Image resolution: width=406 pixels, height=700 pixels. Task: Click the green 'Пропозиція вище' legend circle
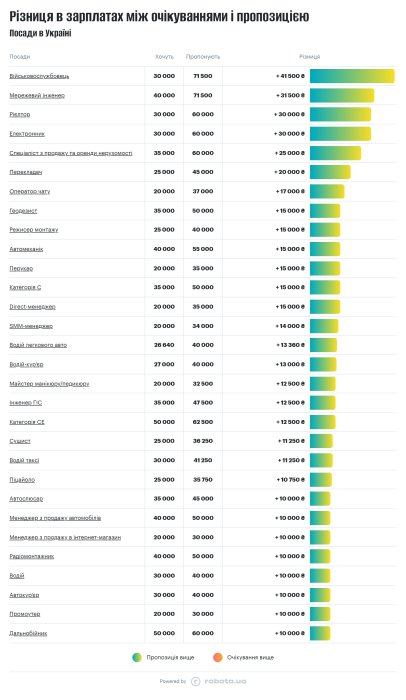tap(137, 657)
